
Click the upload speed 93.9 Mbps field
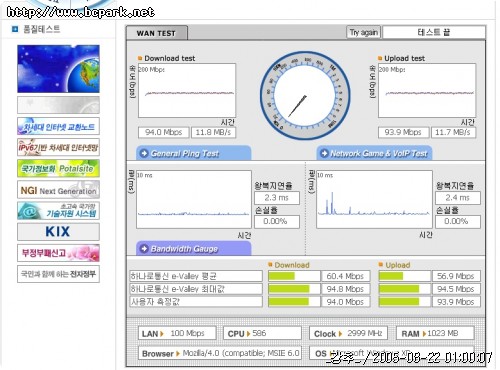[x=403, y=132]
